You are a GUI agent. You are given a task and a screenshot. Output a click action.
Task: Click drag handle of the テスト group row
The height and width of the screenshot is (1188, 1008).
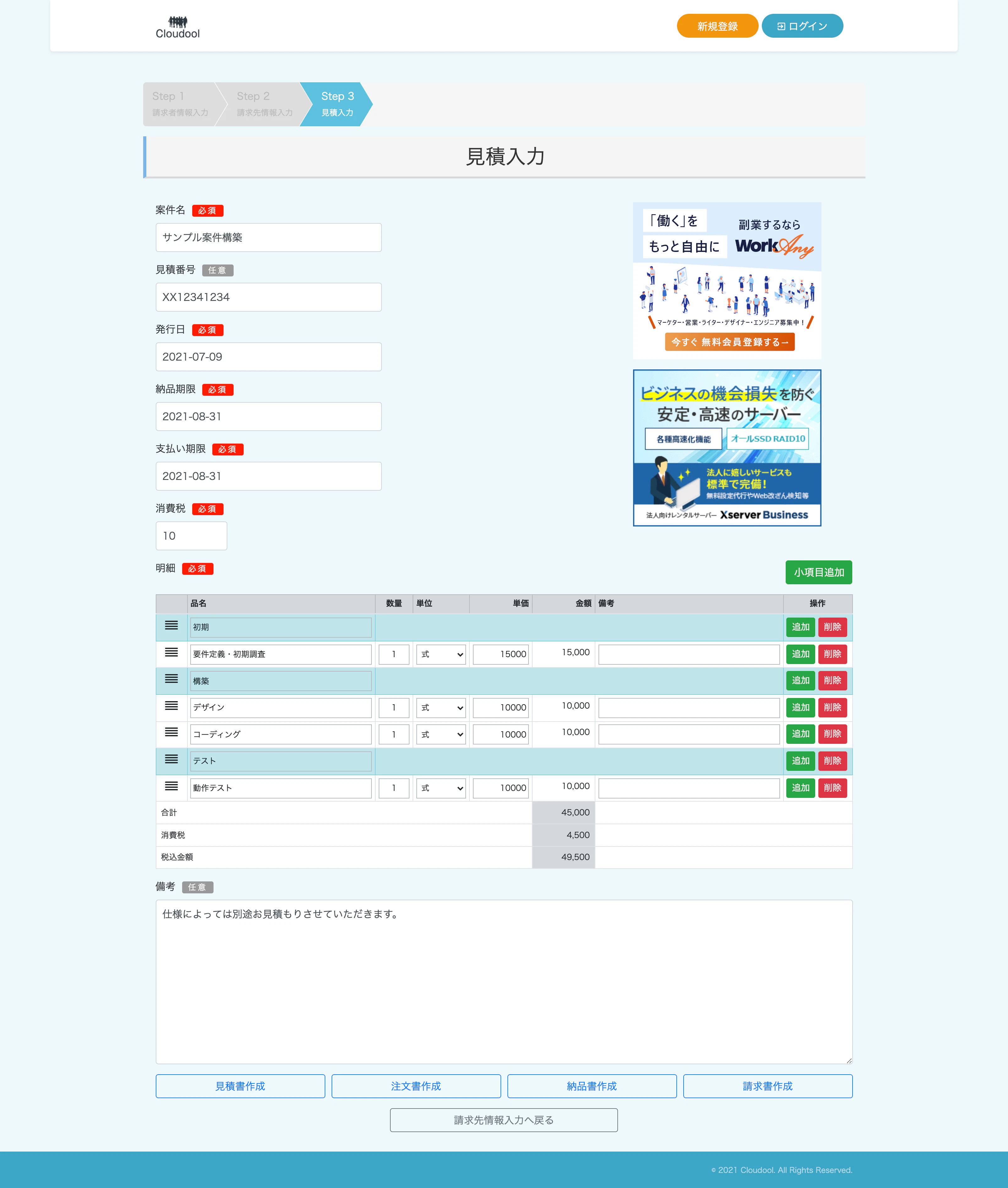171,759
